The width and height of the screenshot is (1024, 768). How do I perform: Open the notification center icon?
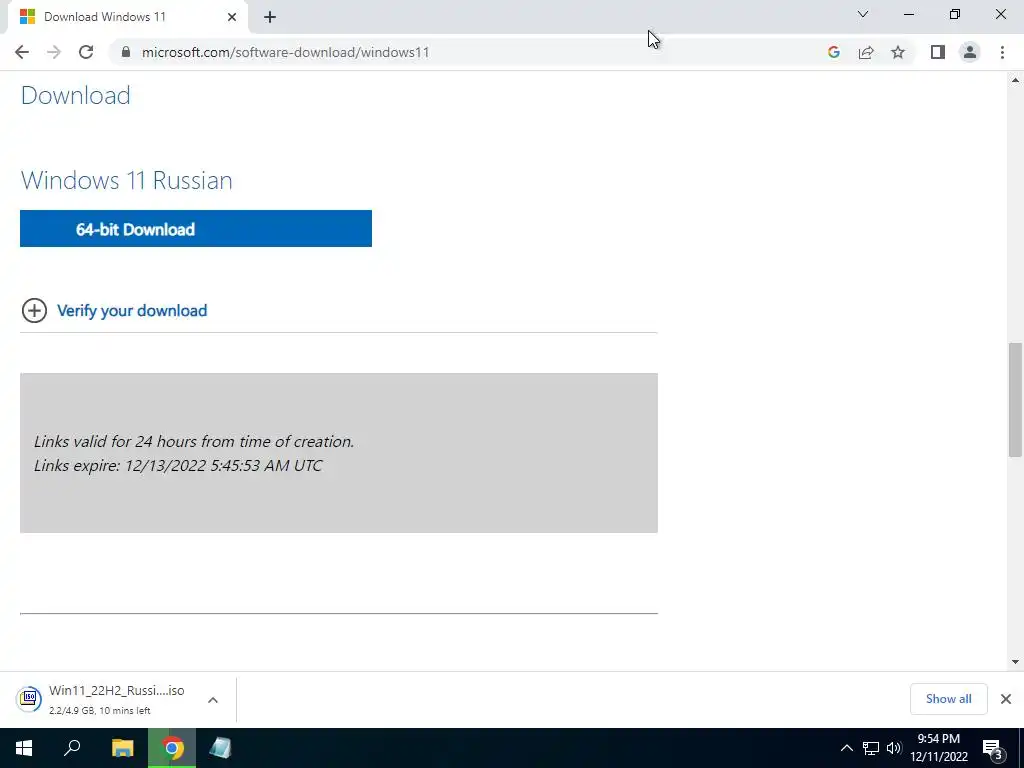click(993, 748)
